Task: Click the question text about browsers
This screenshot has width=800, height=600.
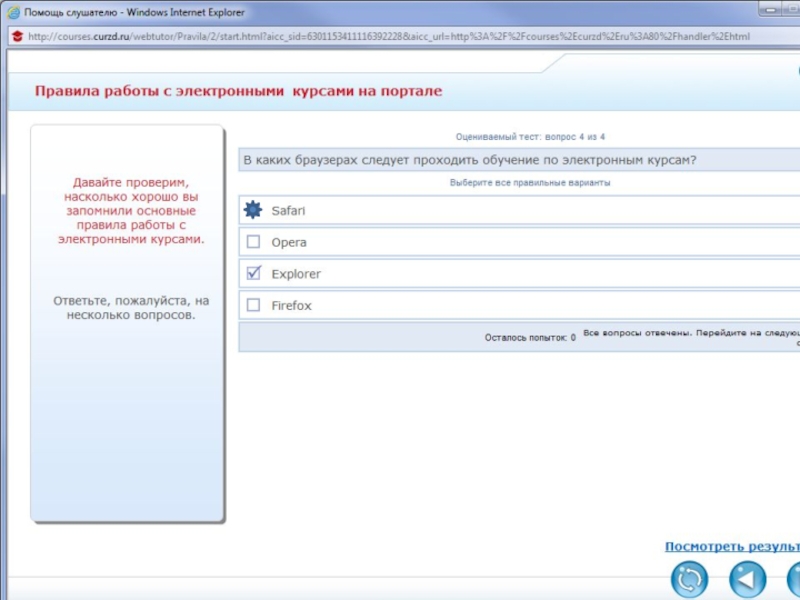Action: click(470, 160)
